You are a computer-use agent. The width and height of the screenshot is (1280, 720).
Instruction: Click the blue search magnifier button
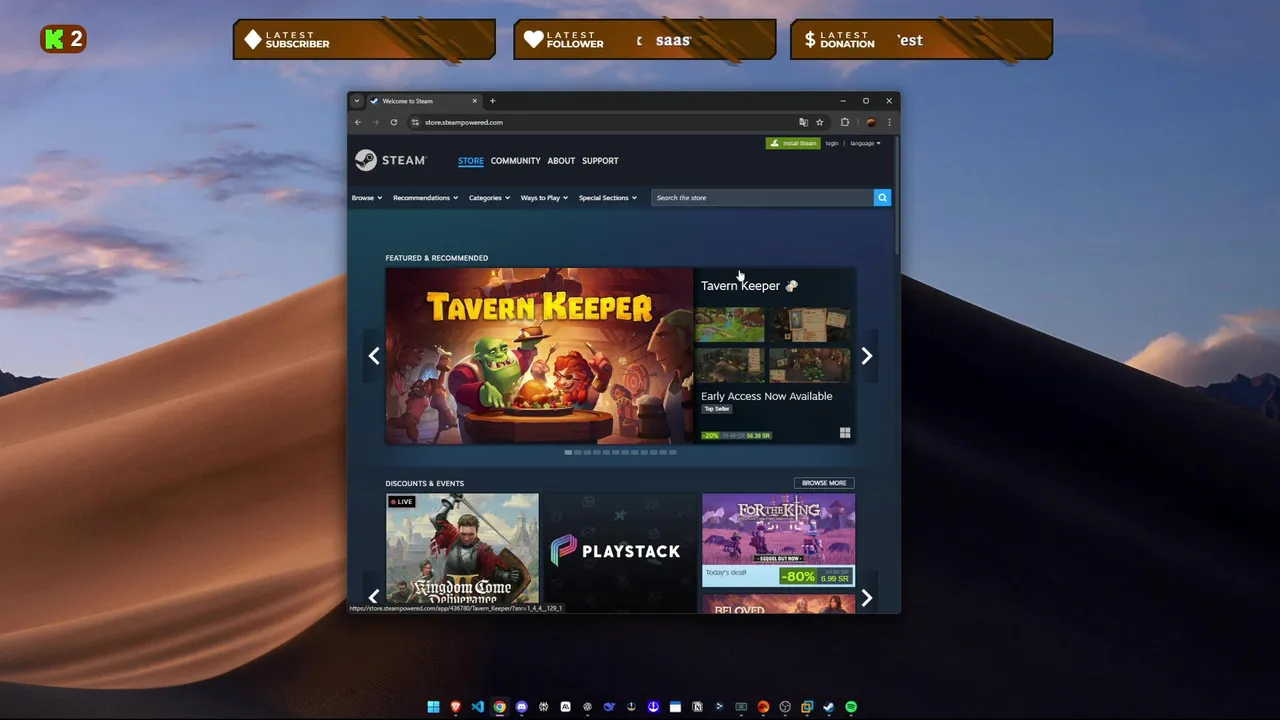point(882,198)
